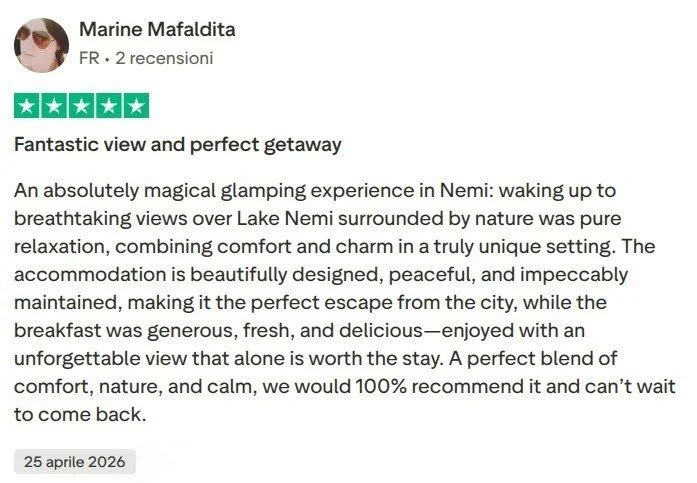This screenshot has height=483, width=697.
Task: Click the line starting 'relaxation, combining comfort'
Action: click(335, 247)
